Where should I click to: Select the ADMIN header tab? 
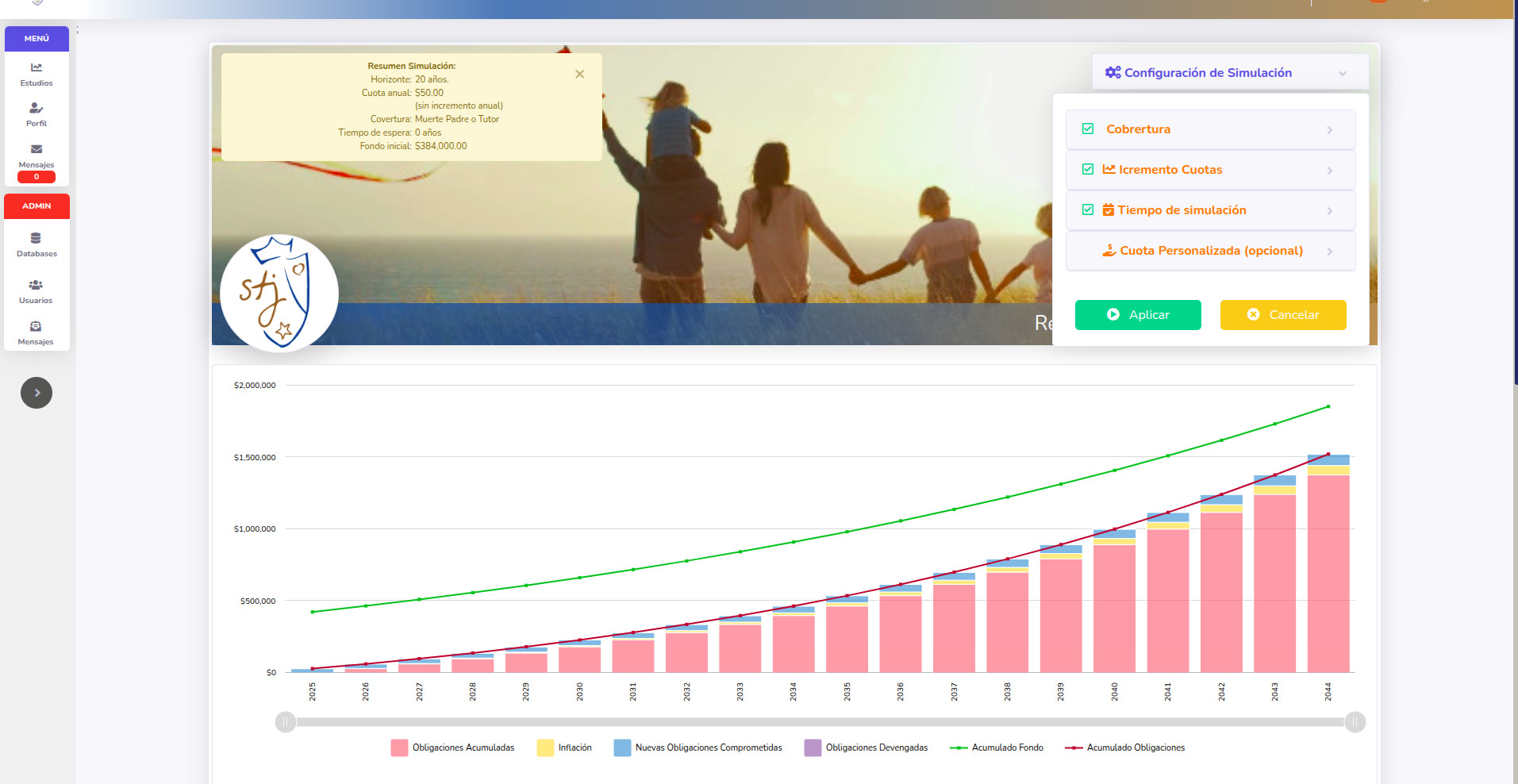(x=37, y=206)
